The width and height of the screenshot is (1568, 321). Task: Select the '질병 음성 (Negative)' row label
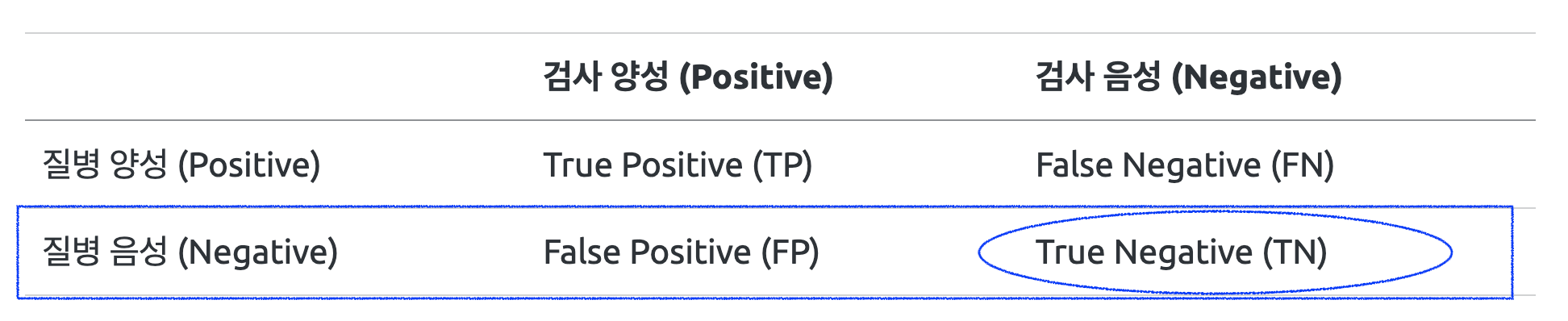click(190, 252)
